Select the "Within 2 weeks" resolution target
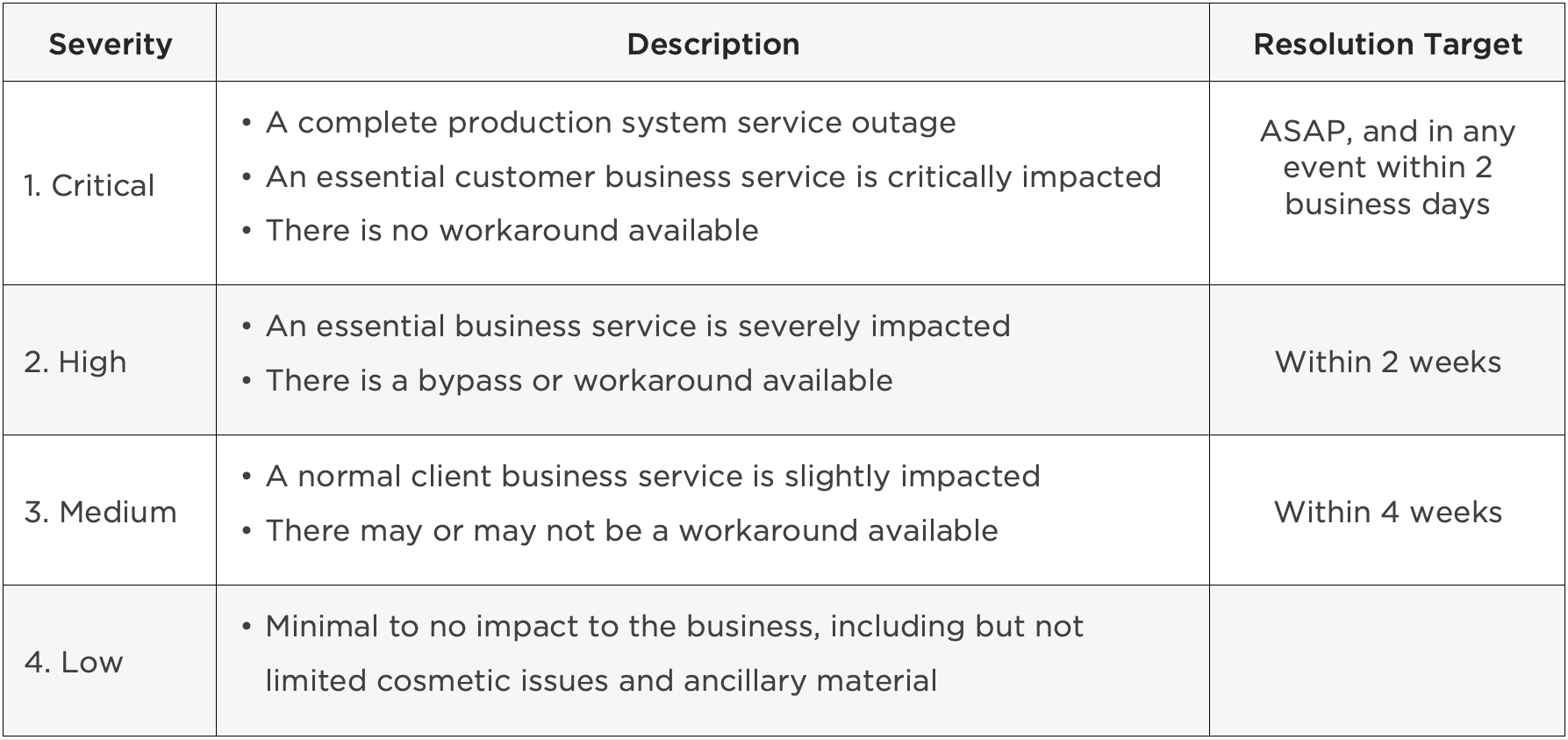This screenshot has width=1568, height=740. click(x=1387, y=362)
